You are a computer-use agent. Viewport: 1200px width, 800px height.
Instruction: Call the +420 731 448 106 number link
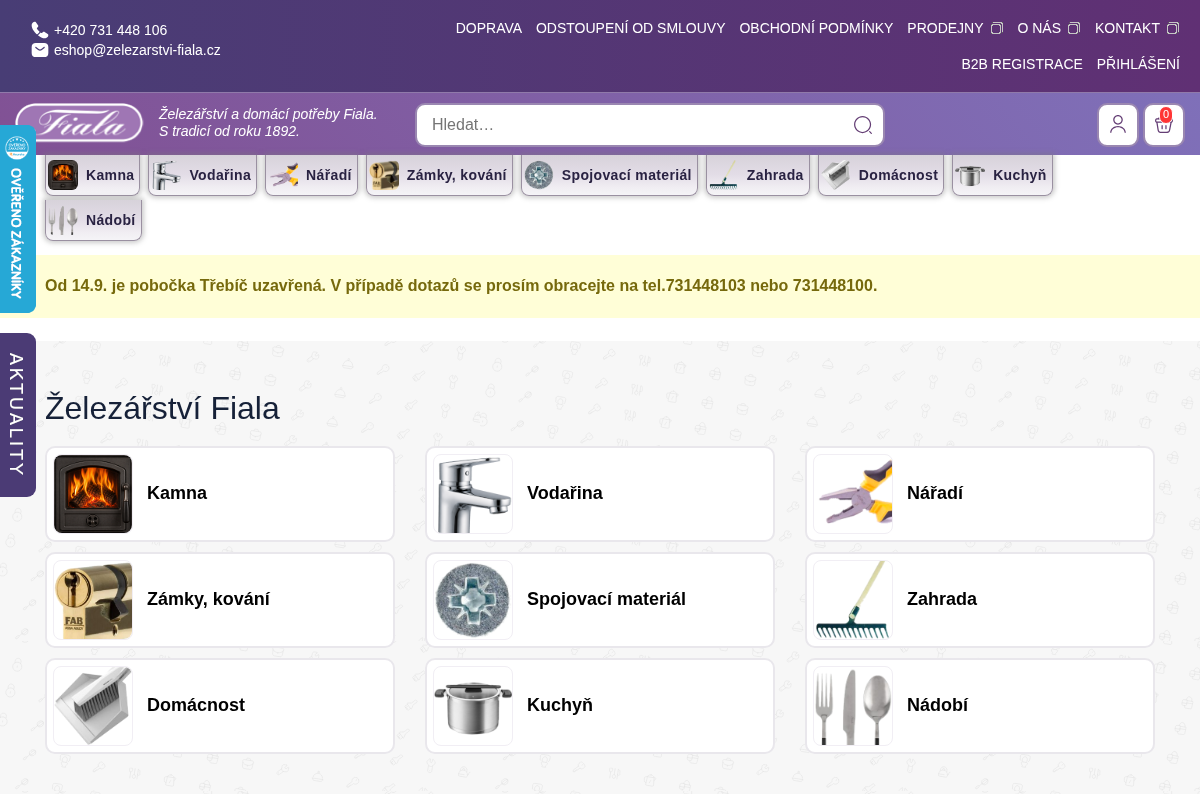click(110, 30)
